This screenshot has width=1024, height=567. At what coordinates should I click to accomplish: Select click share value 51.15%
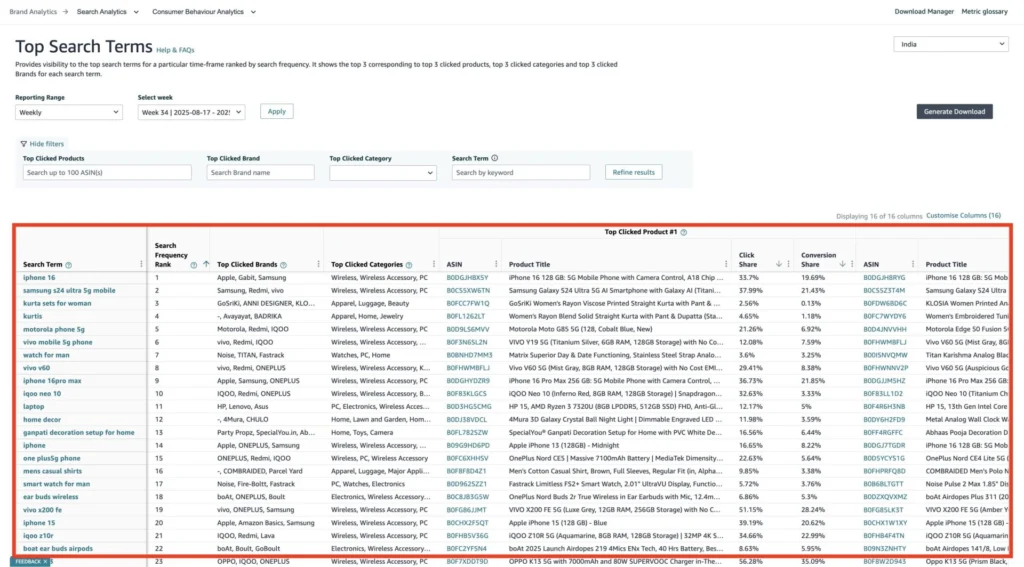click(x=750, y=510)
